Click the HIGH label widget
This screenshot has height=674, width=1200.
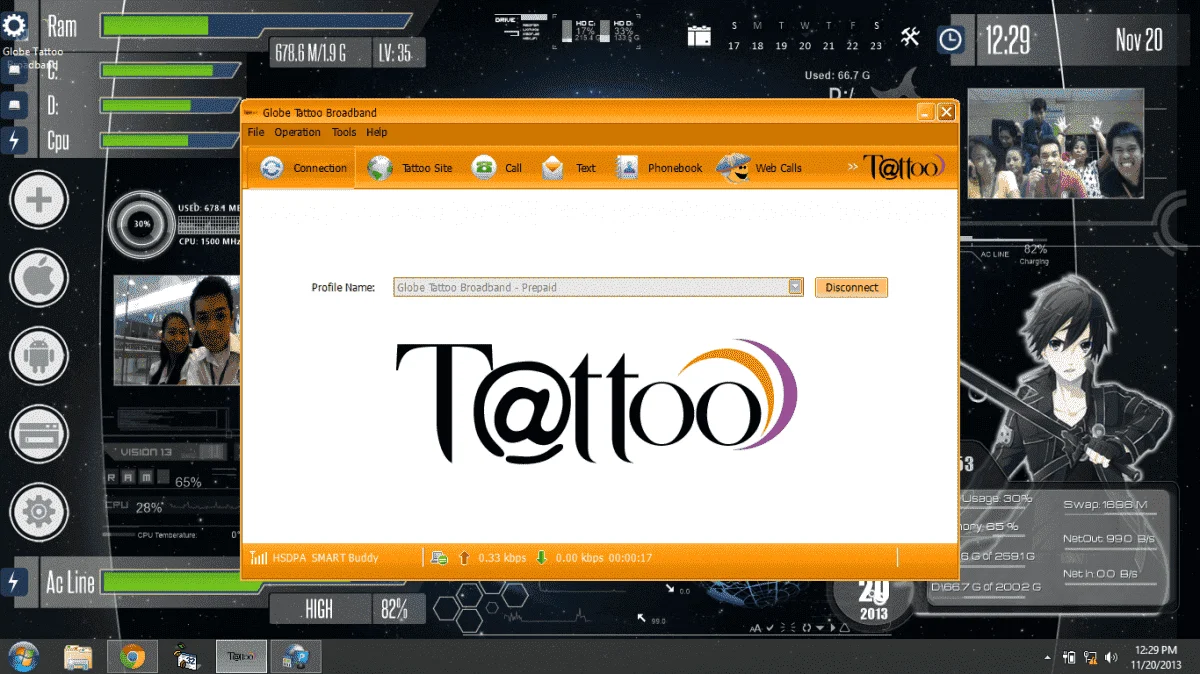(x=319, y=609)
